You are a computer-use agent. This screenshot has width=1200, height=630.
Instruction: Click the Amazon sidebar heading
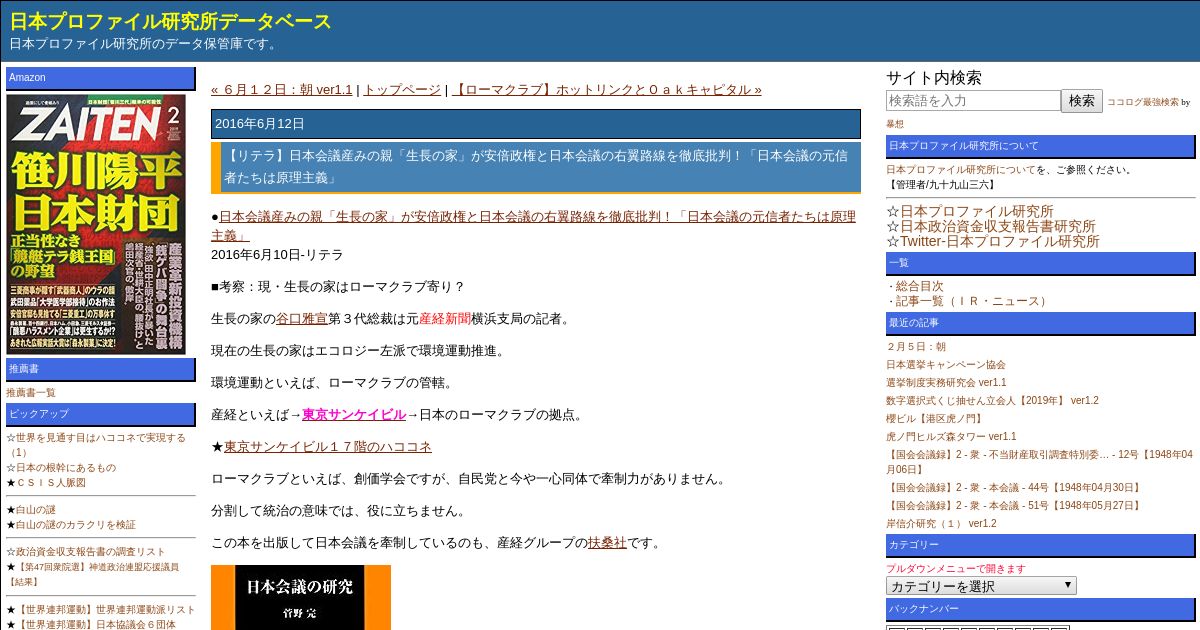click(x=101, y=78)
